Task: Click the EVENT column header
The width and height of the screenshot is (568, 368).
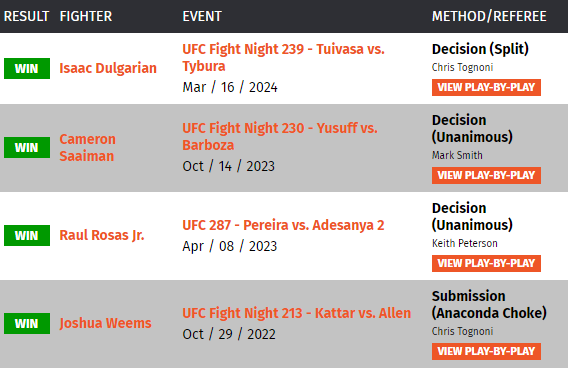Action: pos(202,16)
